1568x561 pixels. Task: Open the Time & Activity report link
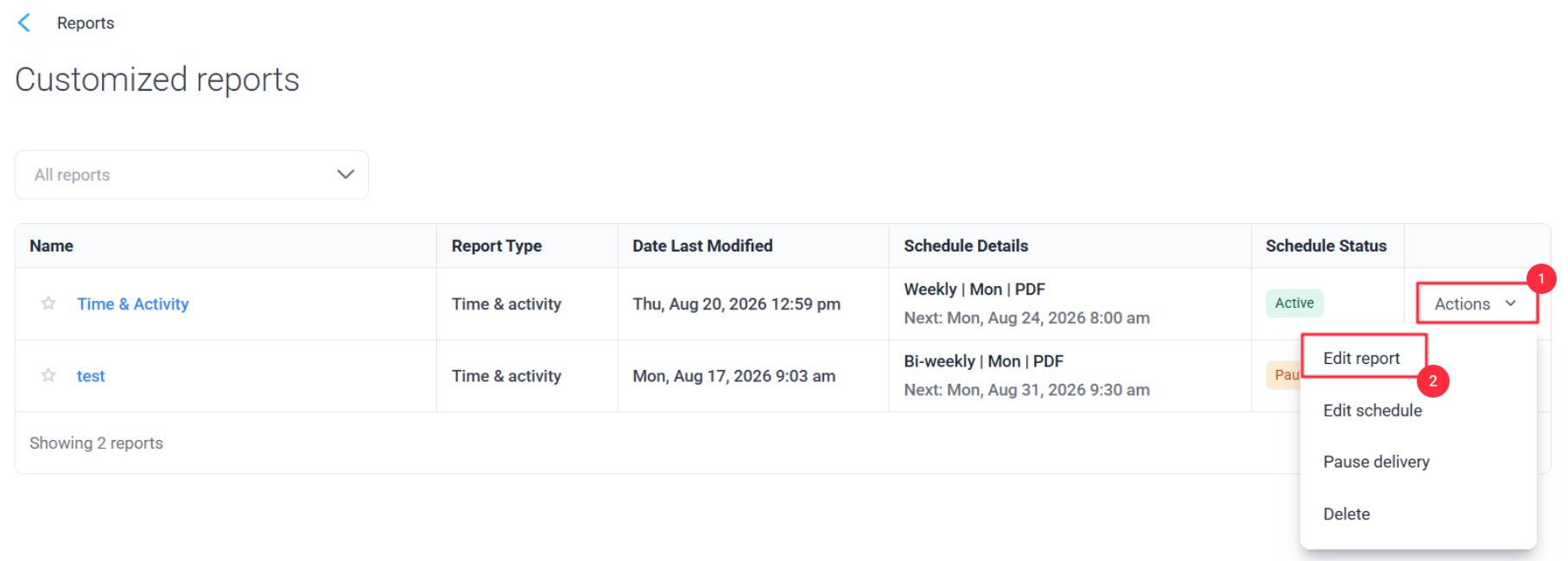pos(133,304)
